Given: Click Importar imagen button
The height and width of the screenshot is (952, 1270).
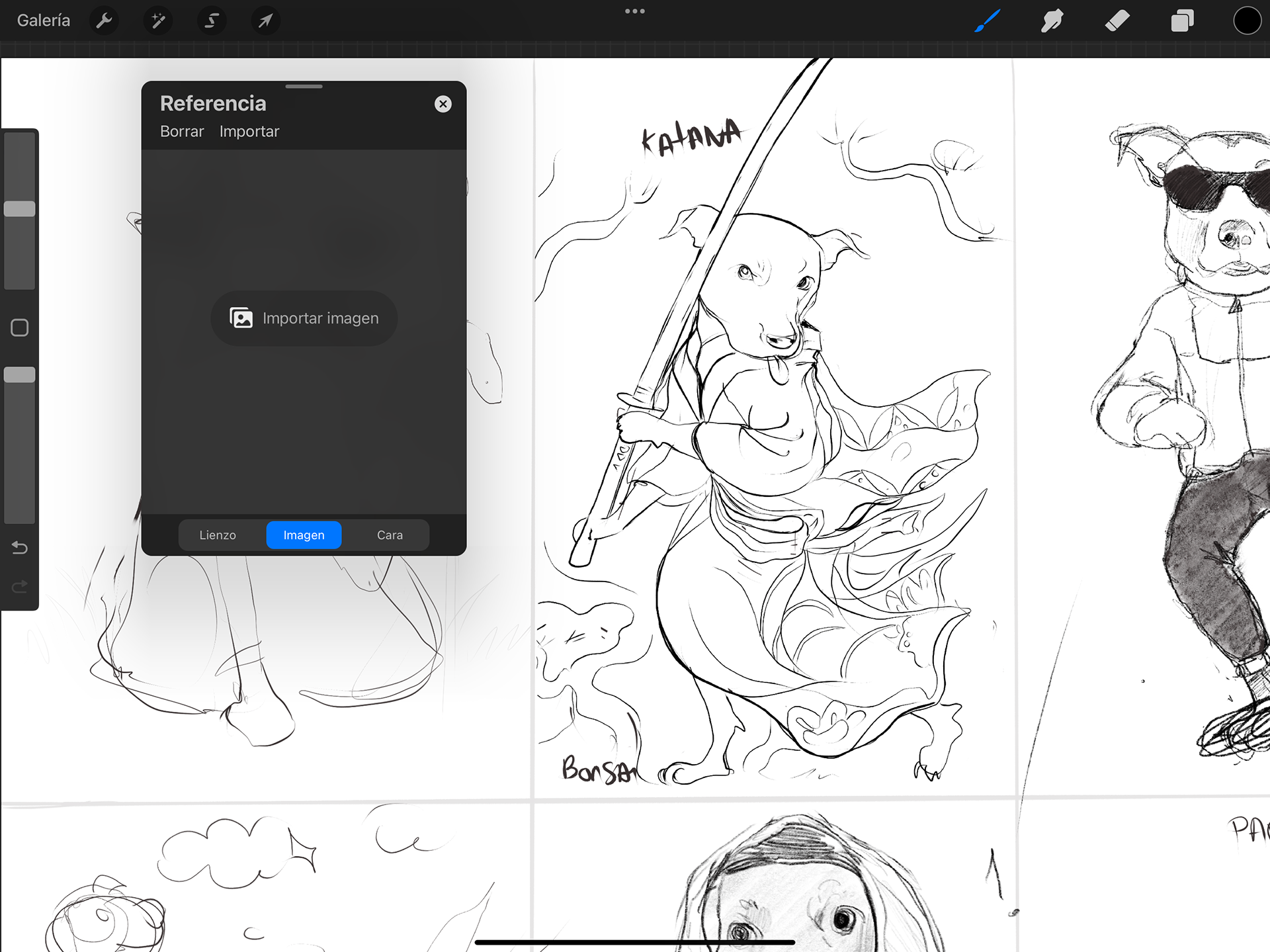Looking at the screenshot, I should pyautogui.click(x=304, y=318).
